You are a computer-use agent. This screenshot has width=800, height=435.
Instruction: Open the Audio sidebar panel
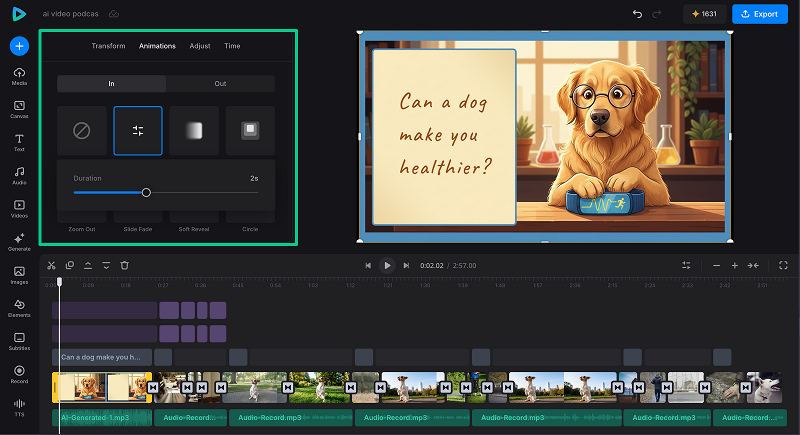[19, 175]
